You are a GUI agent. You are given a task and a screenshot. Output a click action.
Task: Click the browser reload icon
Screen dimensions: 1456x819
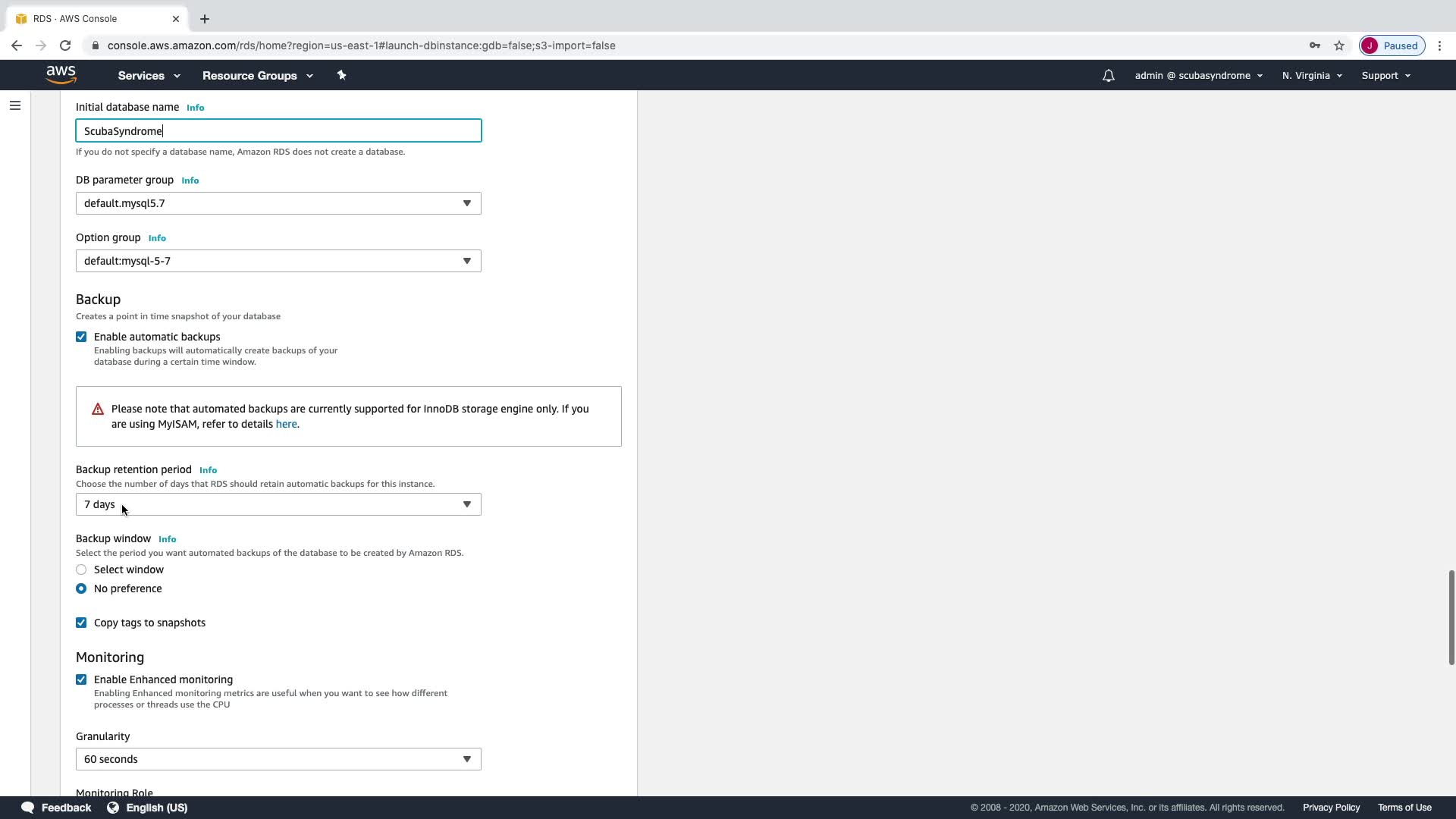(x=65, y=45)
